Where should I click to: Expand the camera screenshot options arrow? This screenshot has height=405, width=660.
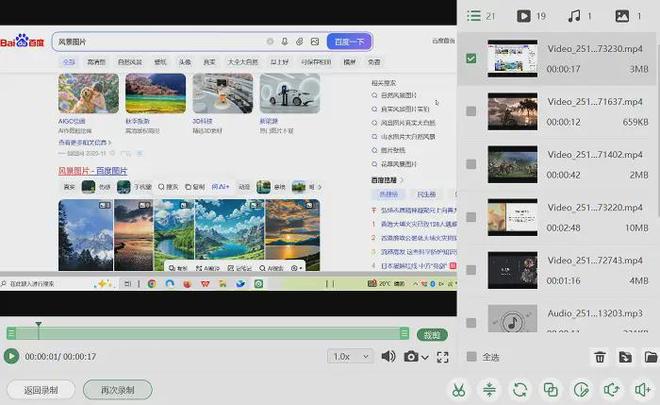(425, 358)
